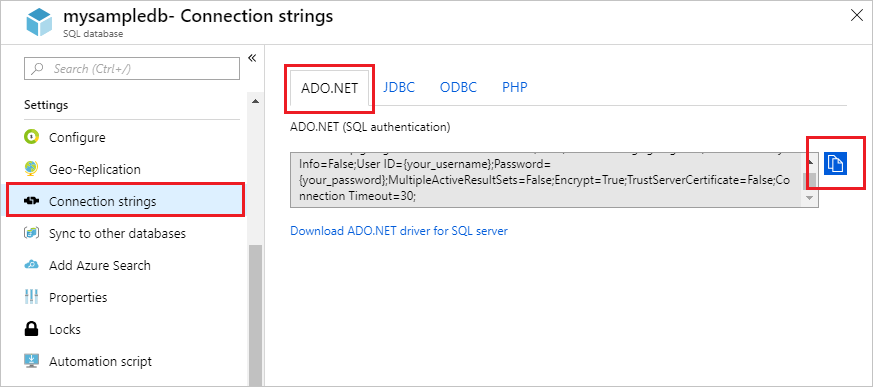Click the Geo-Replication globe icon
Image resolution: width=873 pixels, height=387 pixels.
31,169
